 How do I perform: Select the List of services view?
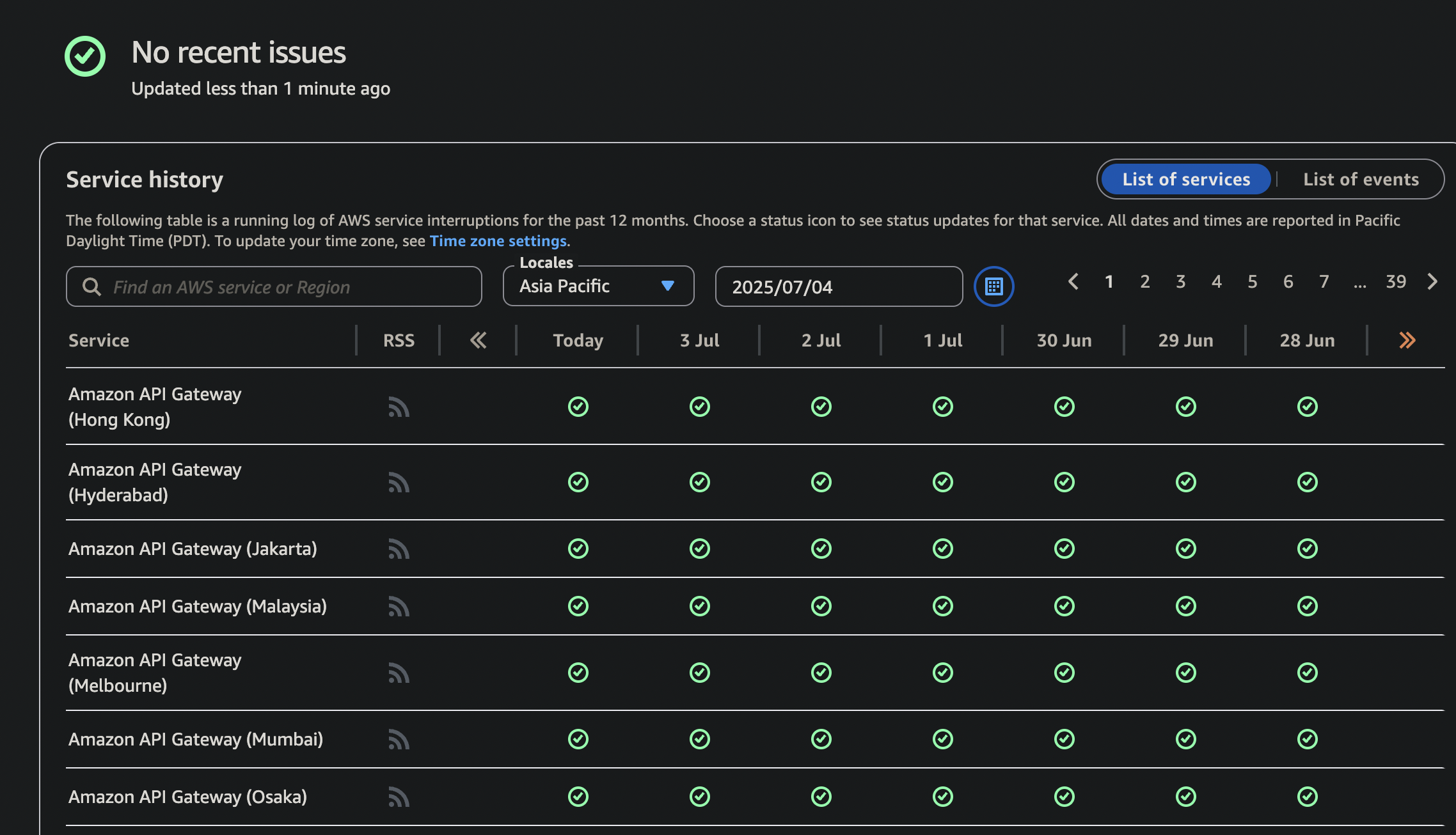point(1185,180)
